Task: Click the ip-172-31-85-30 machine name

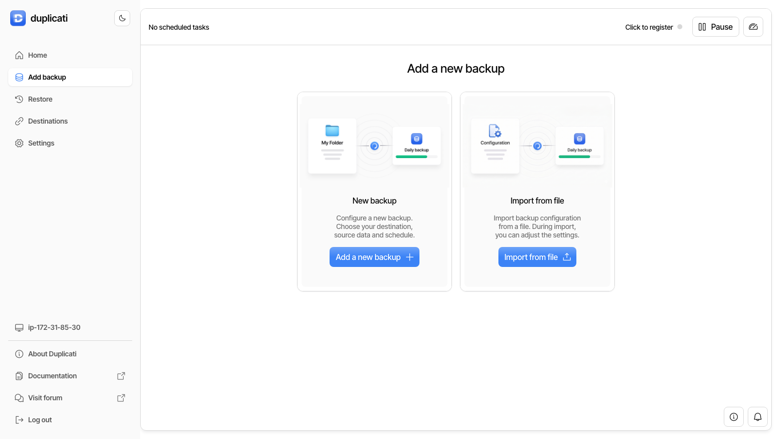Action: pos(54,328)
